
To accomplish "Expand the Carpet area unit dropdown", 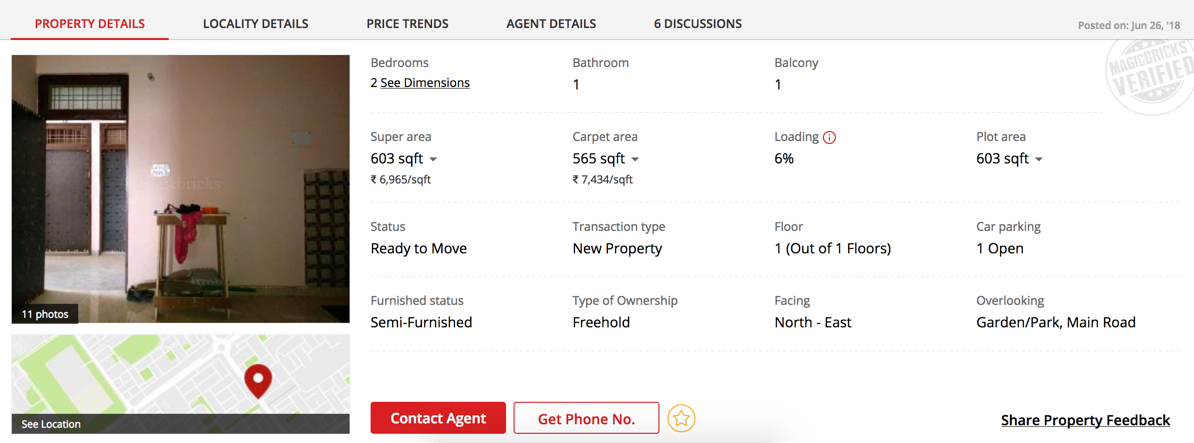I will (x=635, y=159).
